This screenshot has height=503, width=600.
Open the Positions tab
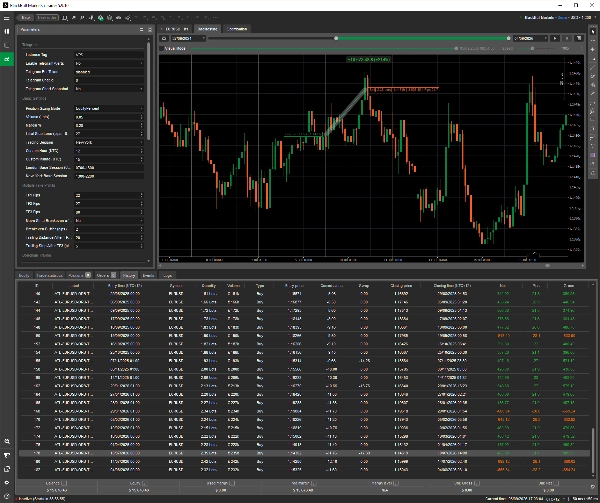tap(79, 275)
